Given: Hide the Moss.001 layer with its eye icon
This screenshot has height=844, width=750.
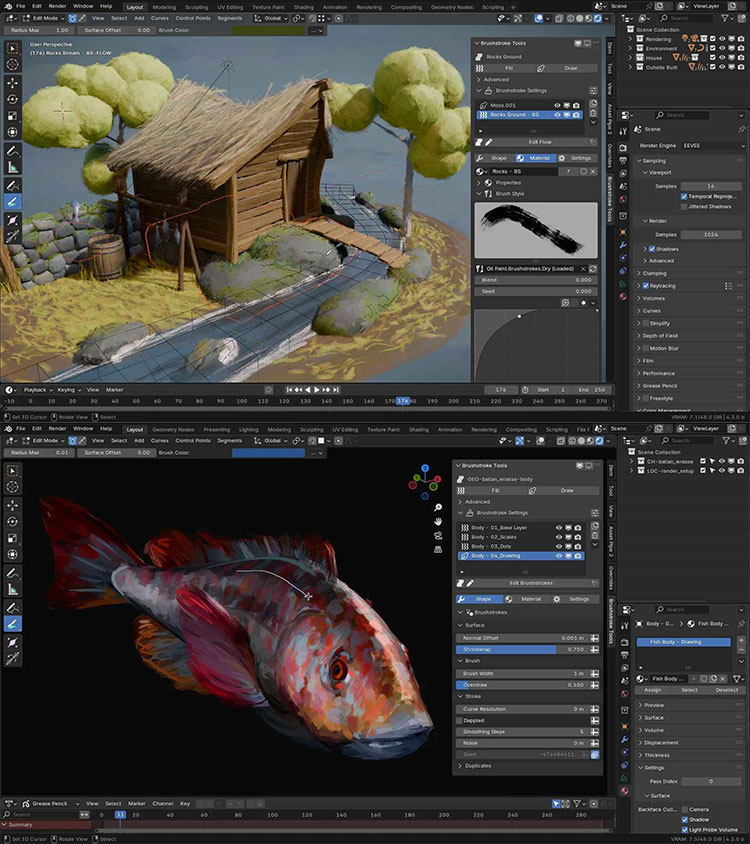Looking at the screenshot, I should pos(557,106).
